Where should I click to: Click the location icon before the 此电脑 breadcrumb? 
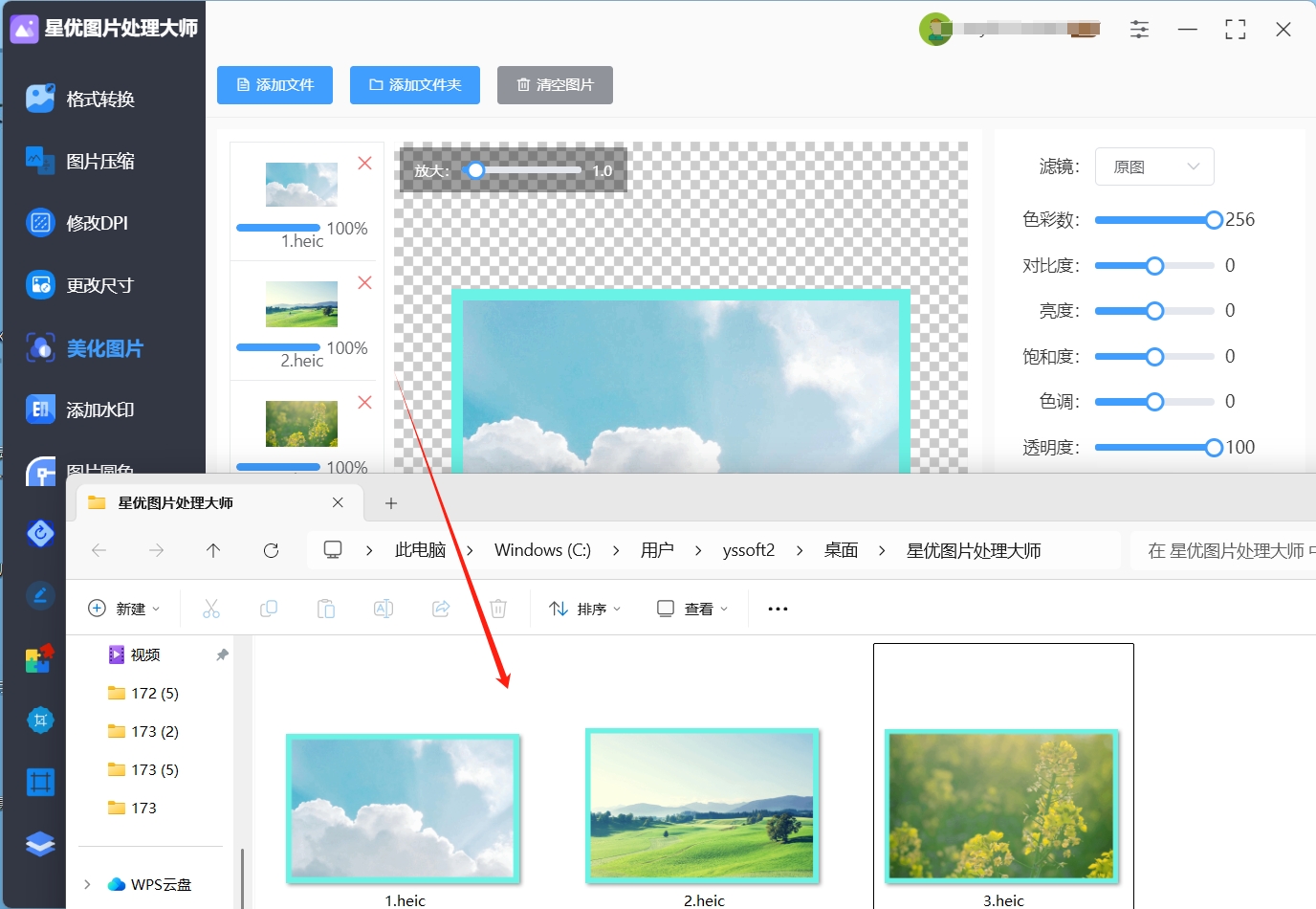tap(333, 550)
